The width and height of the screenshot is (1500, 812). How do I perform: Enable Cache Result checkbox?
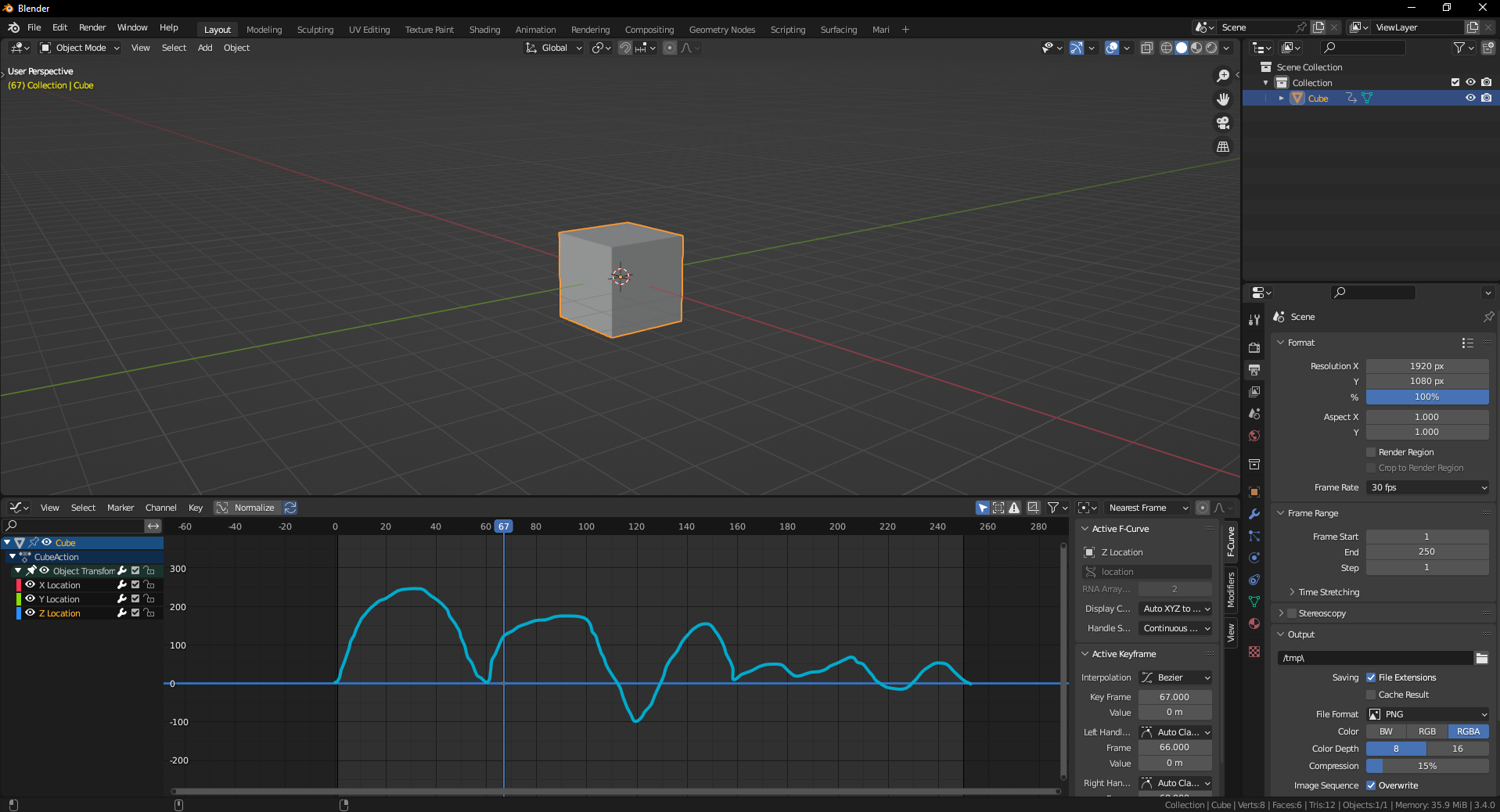(1371, 695)
